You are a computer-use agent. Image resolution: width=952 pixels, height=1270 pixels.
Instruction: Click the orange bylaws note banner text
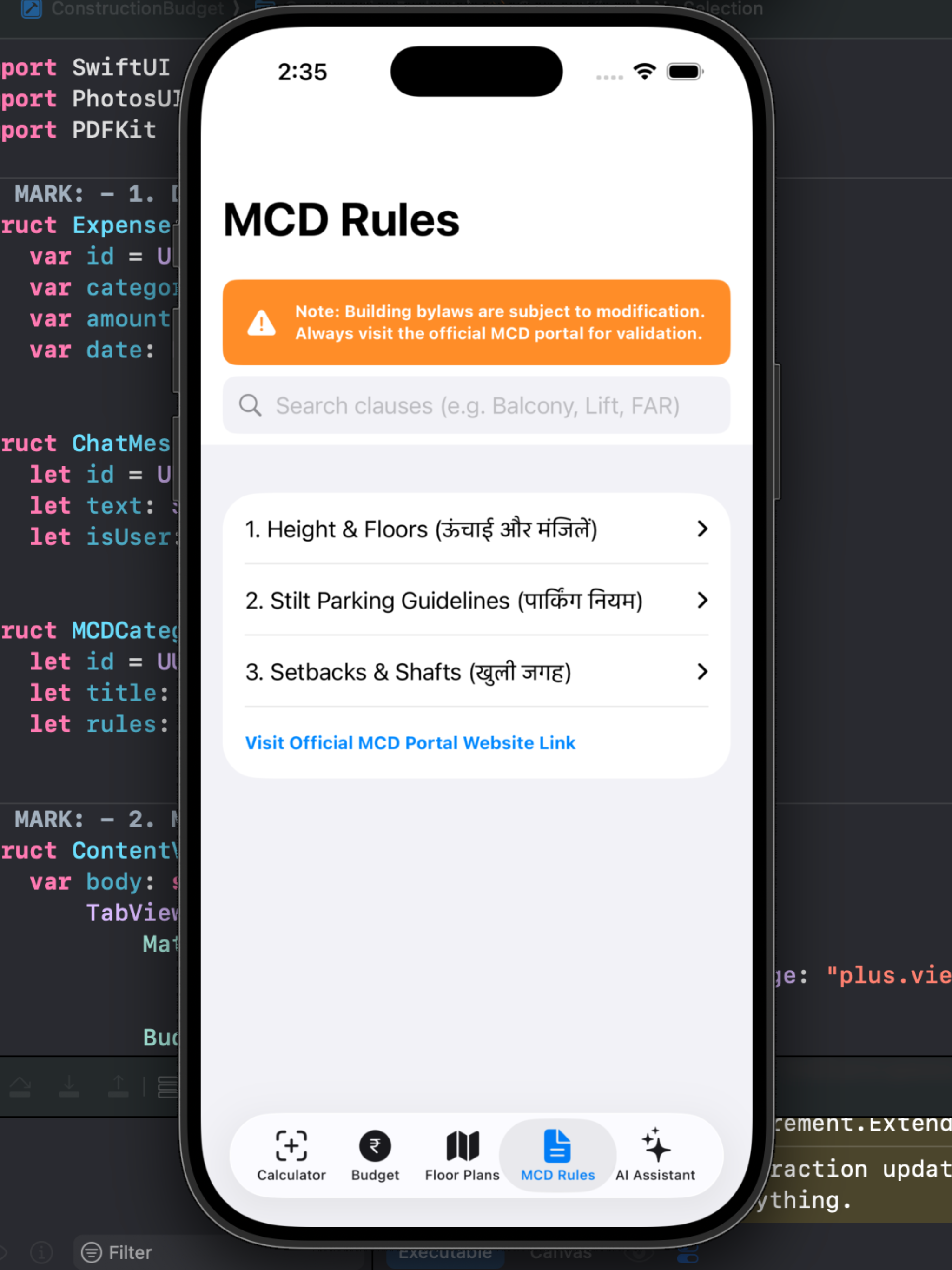(x=499, y=322)
